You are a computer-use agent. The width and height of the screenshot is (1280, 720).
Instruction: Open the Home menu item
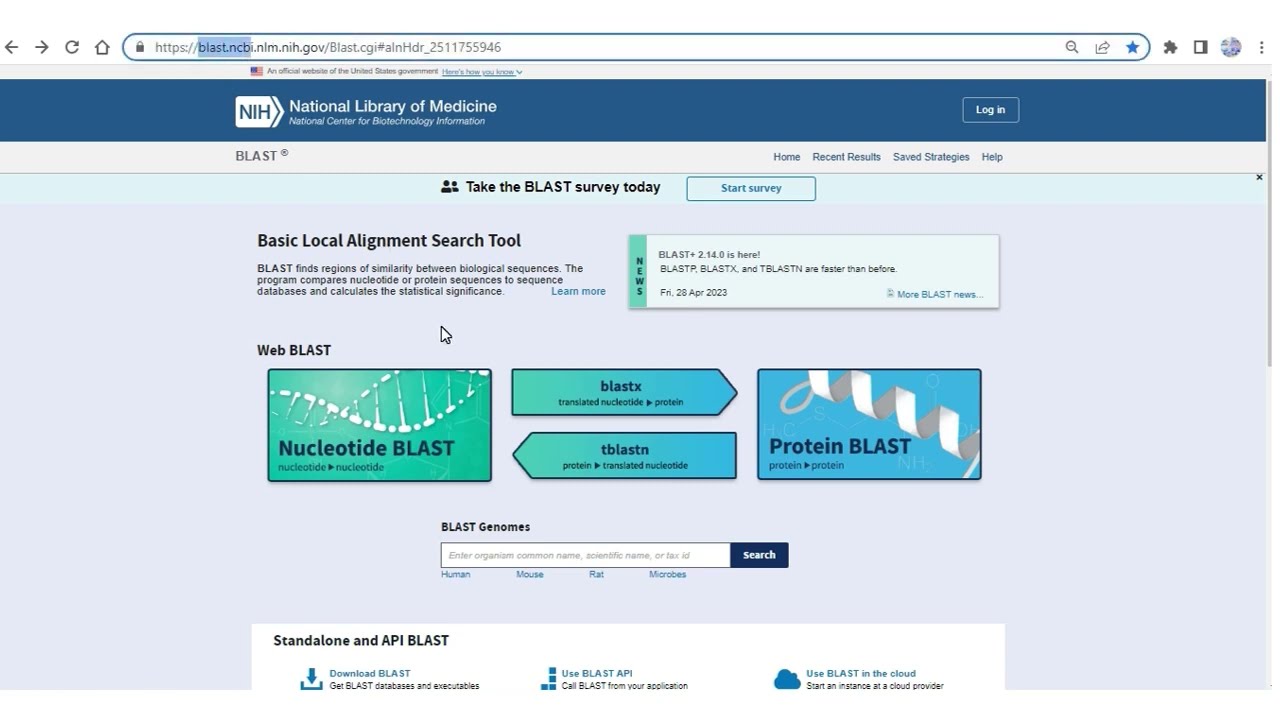tap(786, 157)
